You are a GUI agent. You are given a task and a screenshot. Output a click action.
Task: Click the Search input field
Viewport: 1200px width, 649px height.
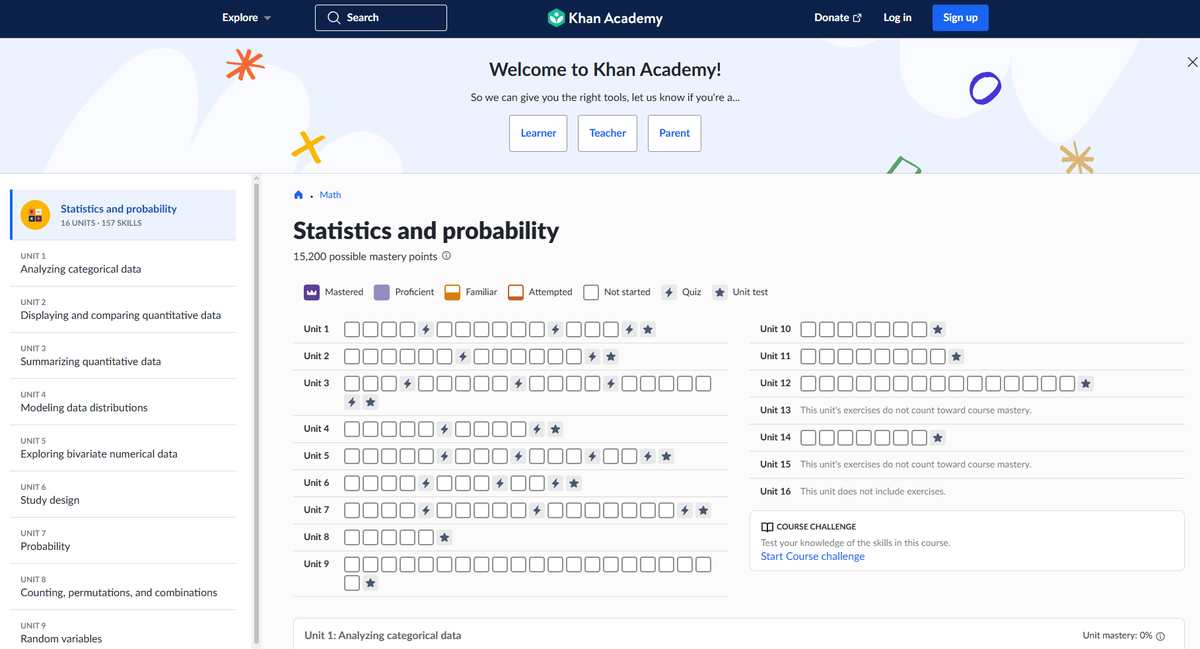381,18
